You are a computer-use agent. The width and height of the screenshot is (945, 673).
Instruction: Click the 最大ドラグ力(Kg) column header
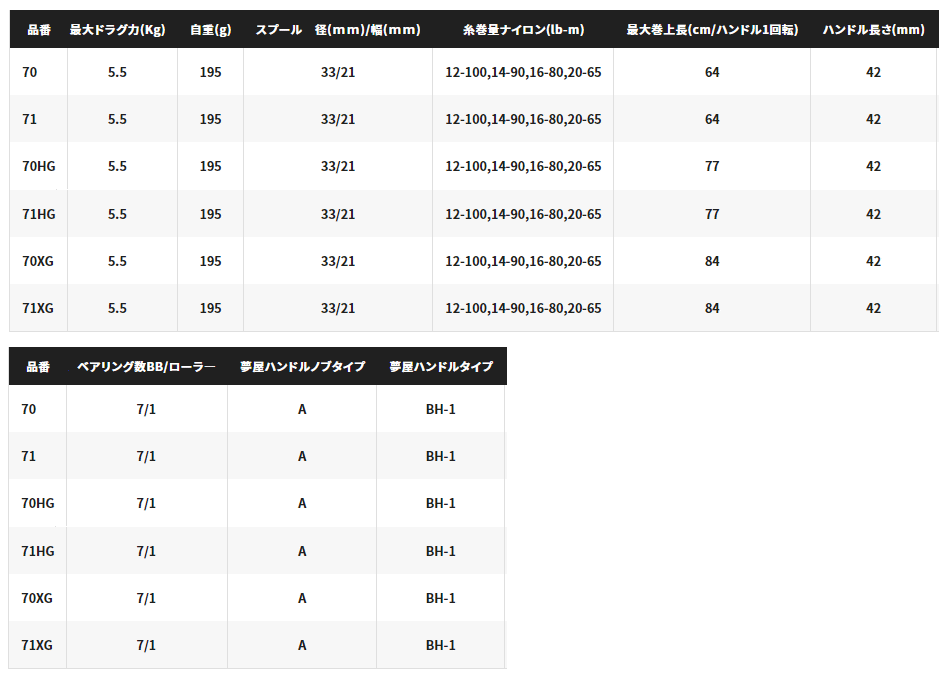[x=117, y=30]
